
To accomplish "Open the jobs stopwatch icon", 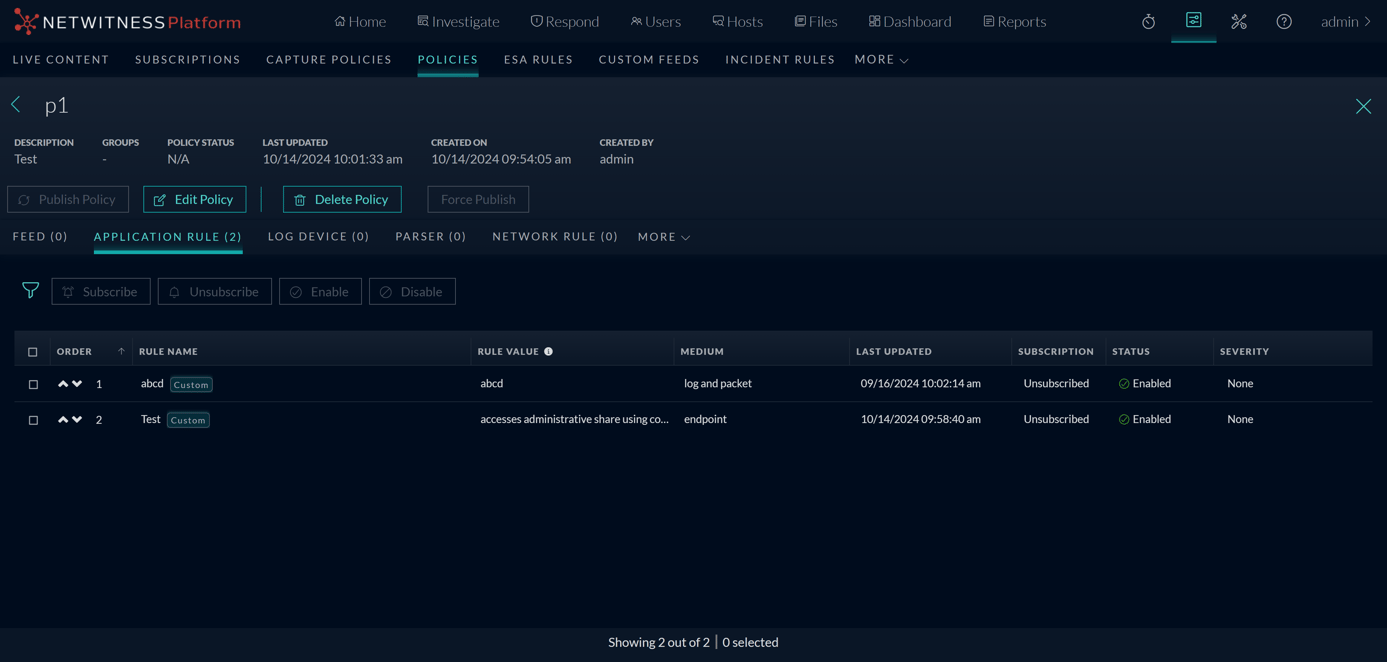I will coord(1148,22).
